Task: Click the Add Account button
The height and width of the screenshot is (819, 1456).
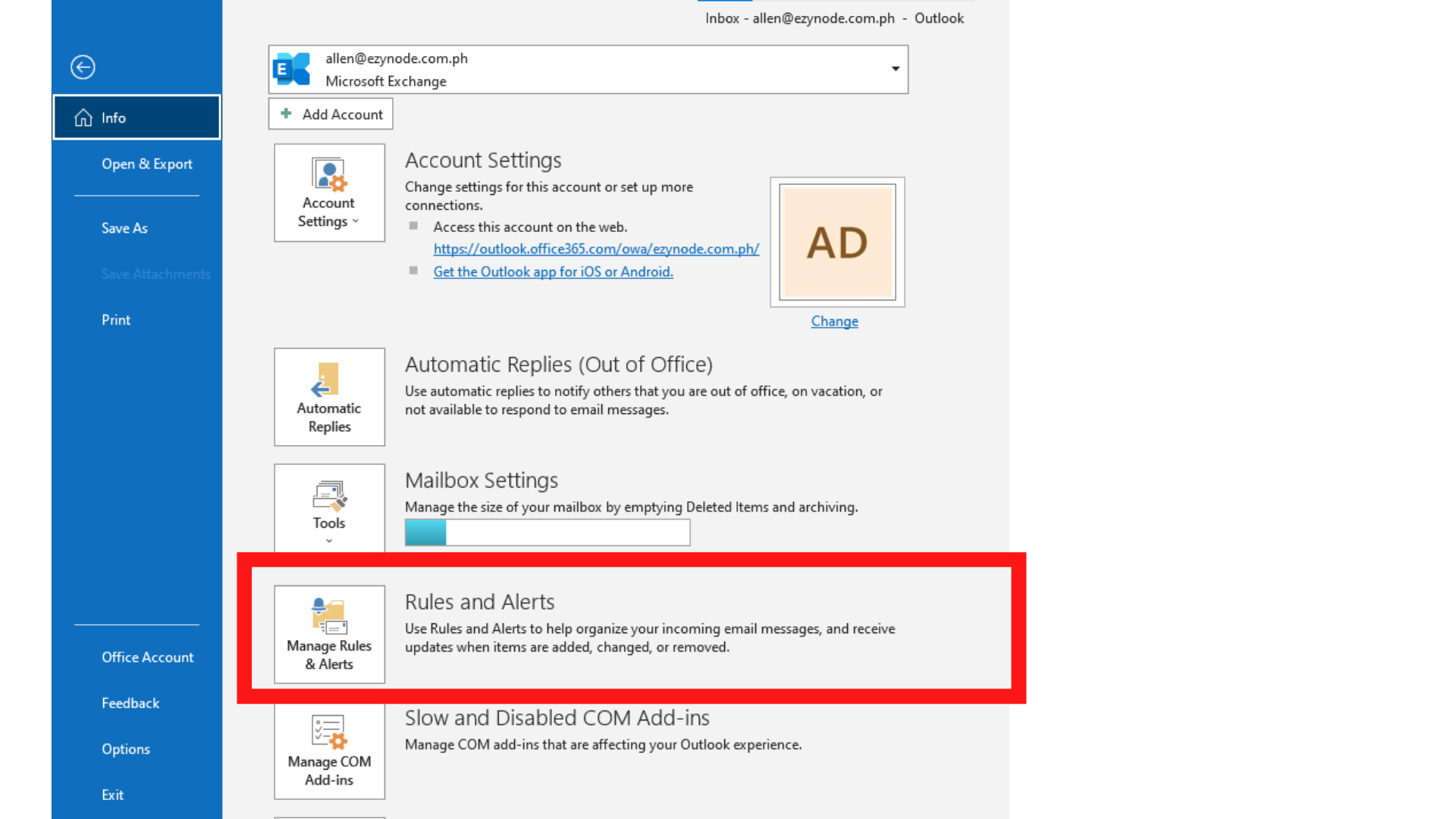Action: click(331, 115)
